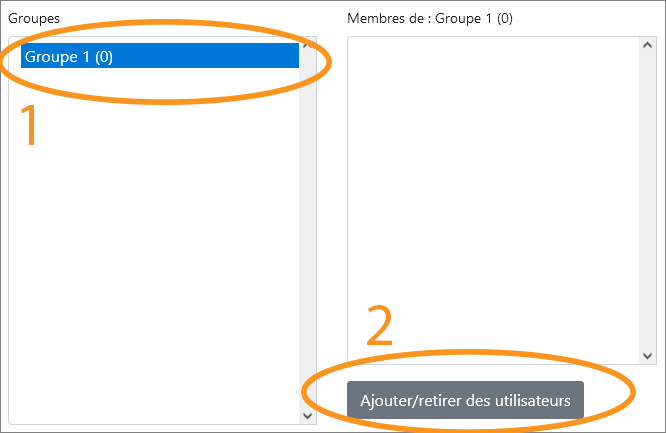666x433 pixels.
Task: Click the down arrow of the Groupes list scrollbar
Action: (308, 416)
